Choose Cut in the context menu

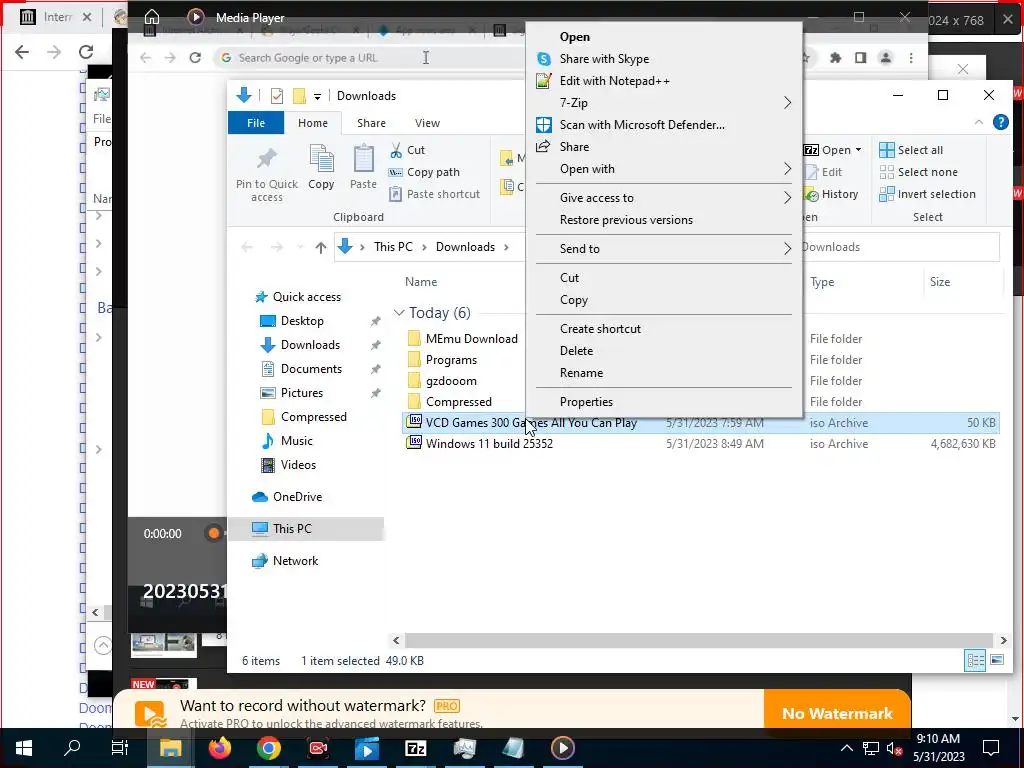coord(569,278)
